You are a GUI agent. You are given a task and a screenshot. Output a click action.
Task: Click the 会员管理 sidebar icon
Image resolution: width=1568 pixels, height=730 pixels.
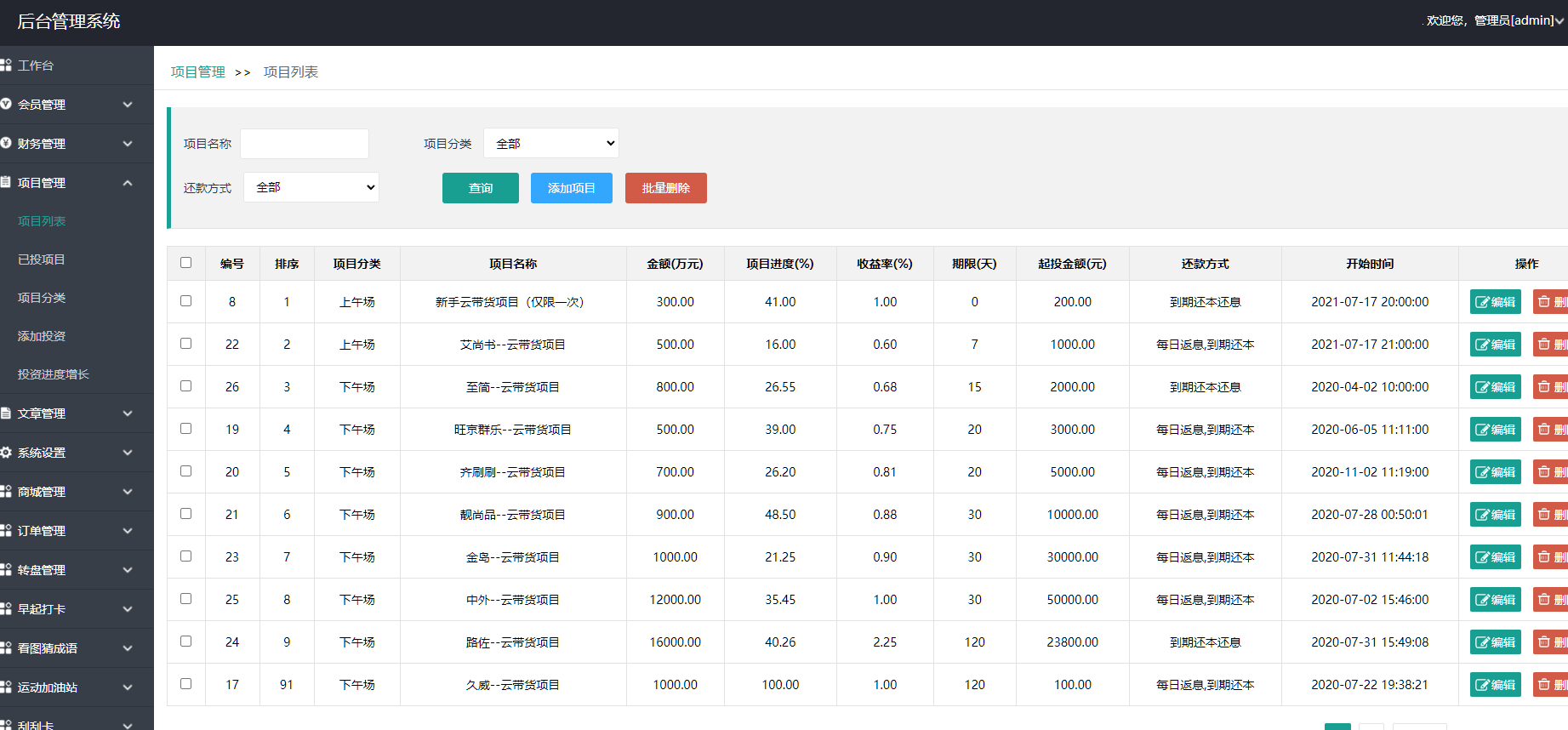pyautogui.click(x=6, y=104)
